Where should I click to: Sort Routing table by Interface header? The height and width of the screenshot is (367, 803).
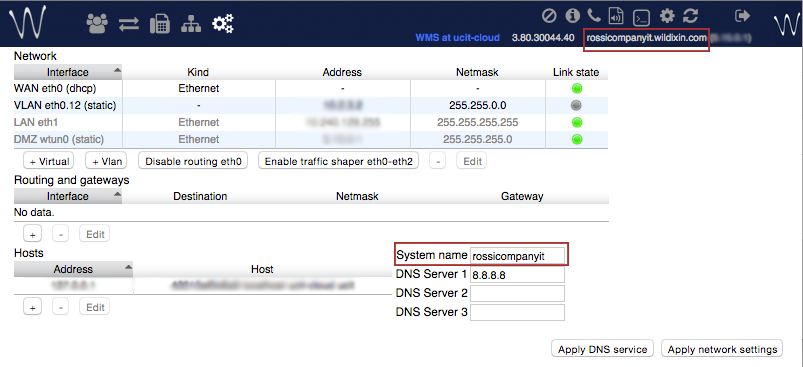[x=68, y=196]
